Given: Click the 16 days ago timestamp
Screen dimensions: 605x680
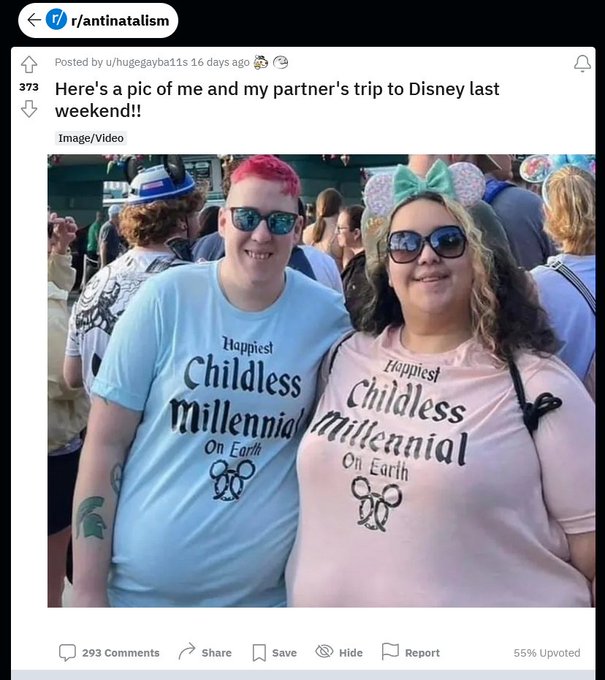Looking at the screenshot, I should point(220,62).
